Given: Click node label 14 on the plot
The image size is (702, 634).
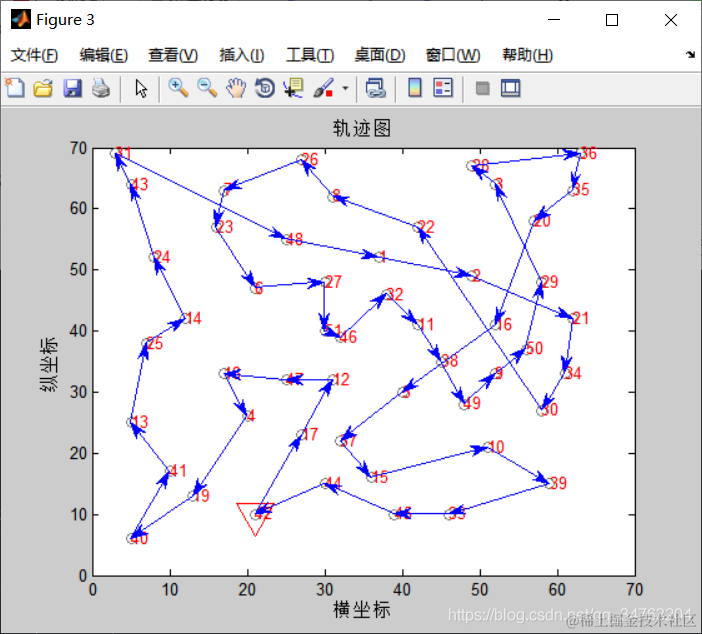Looking at the screenshot, I should 193,318.
